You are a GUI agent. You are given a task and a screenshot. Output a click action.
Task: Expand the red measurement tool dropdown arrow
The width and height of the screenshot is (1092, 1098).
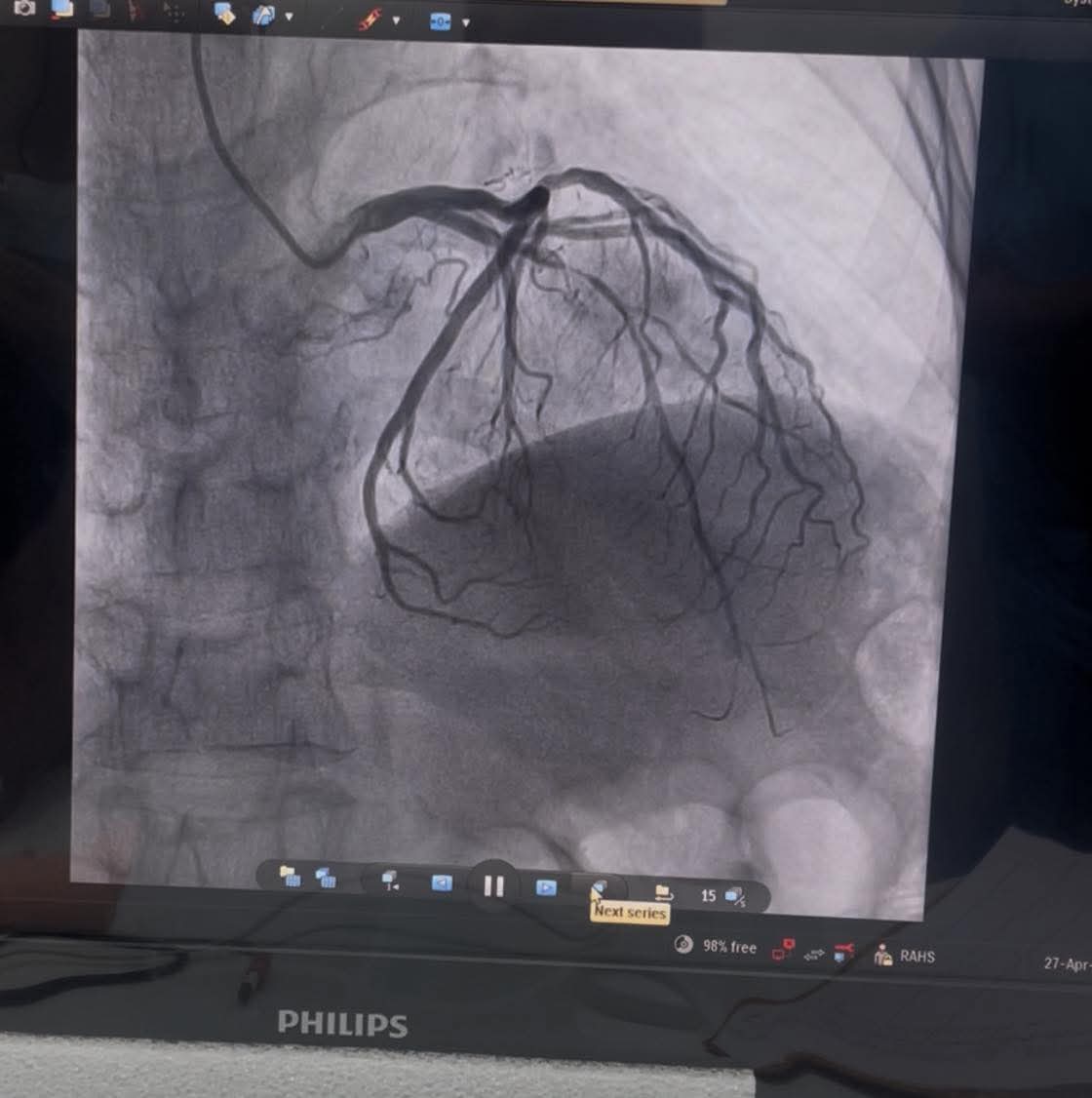[396, 20]
